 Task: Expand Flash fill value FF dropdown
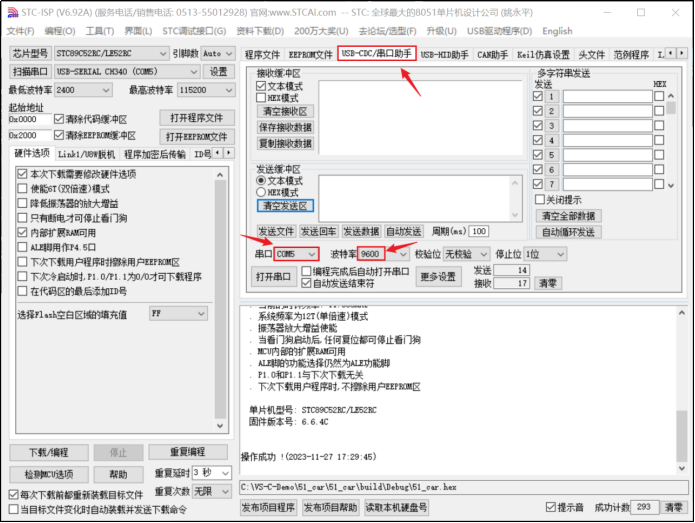201,314
